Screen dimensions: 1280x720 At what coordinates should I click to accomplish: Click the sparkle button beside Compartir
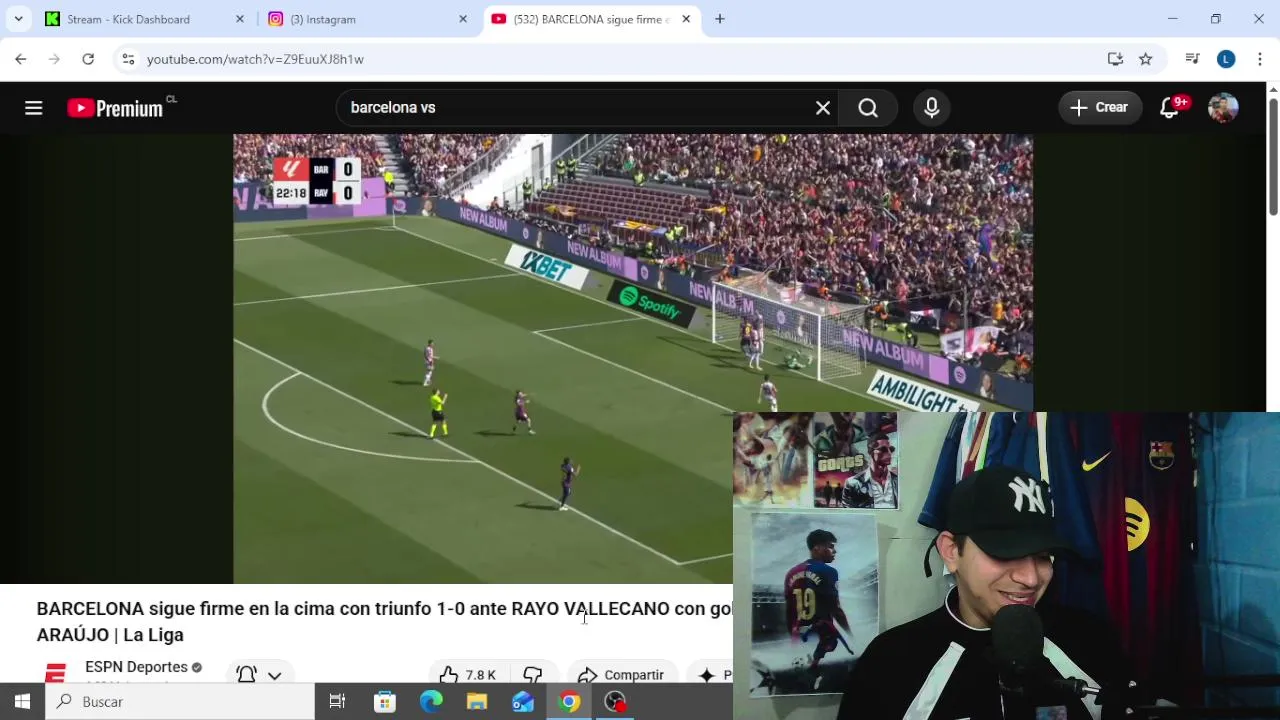[x=710, y=674]
